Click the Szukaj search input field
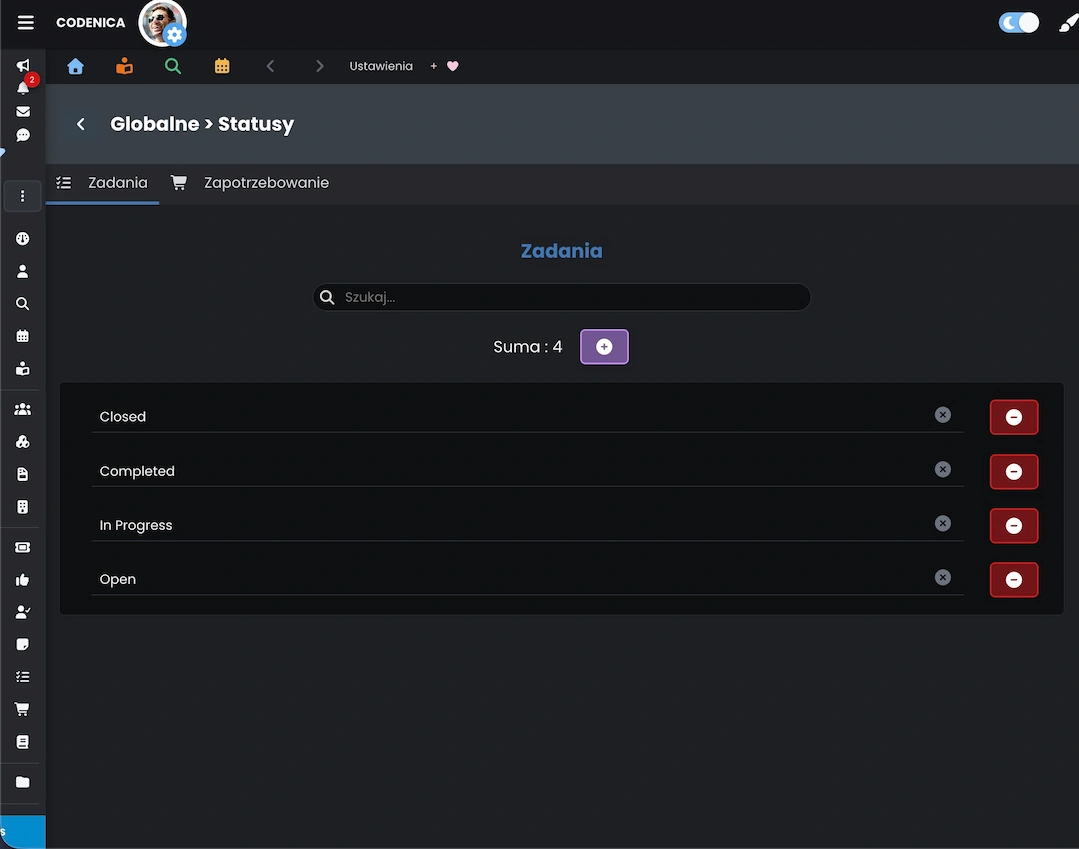This screenshot has height=849, width=1079. coord(570,297)
